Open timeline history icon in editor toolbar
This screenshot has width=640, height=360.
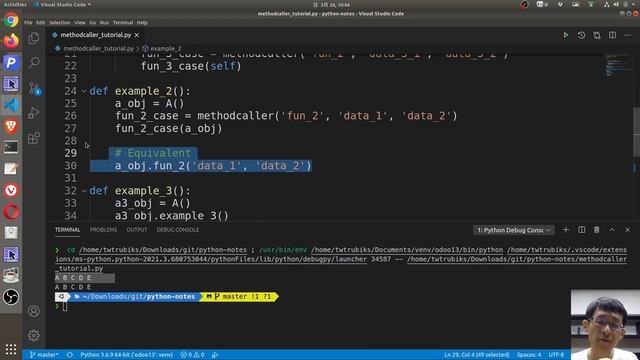pos(581,36)
